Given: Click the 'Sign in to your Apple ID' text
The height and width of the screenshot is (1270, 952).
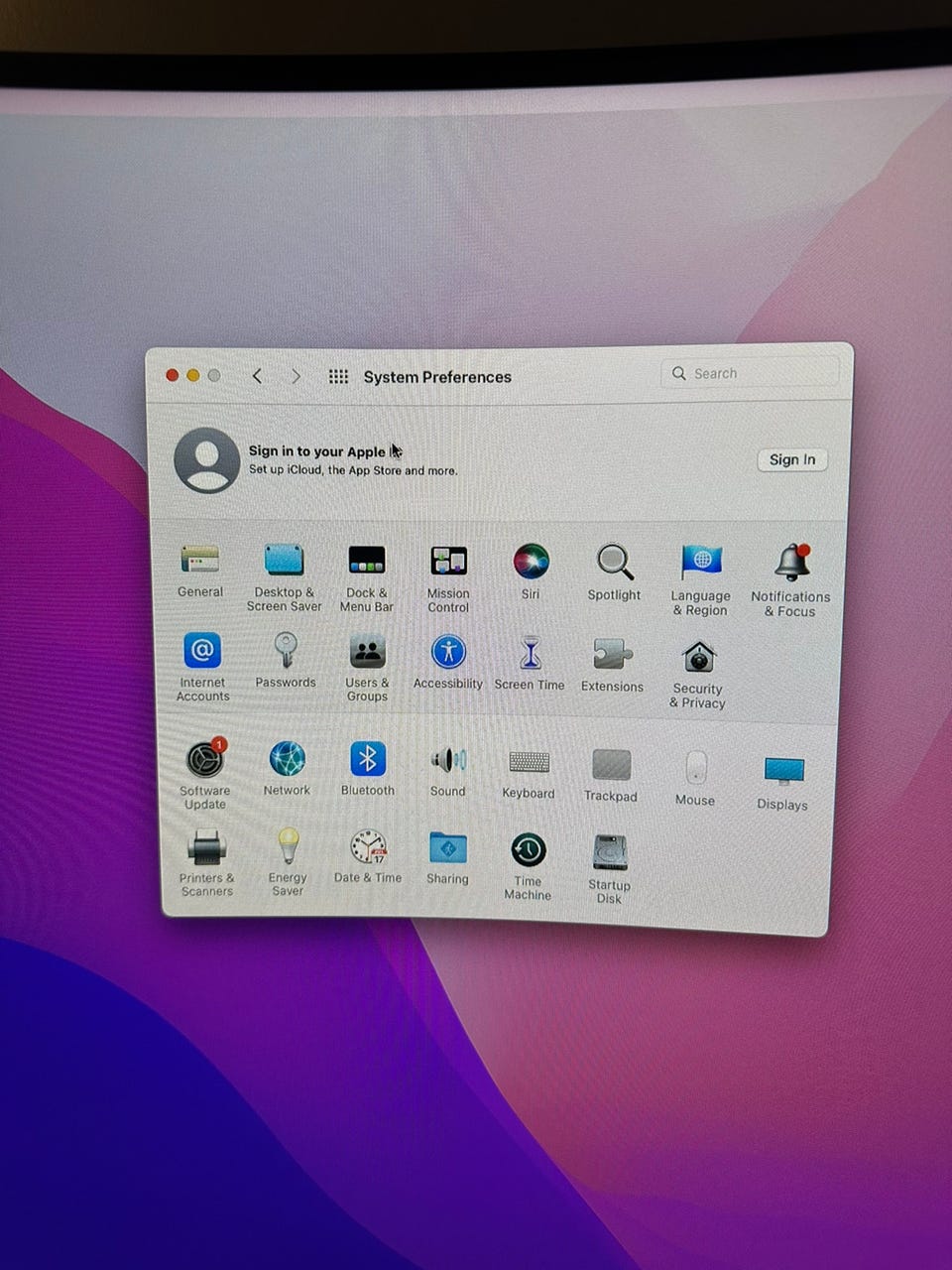Looking at the screenshot, I should [325, 451].
